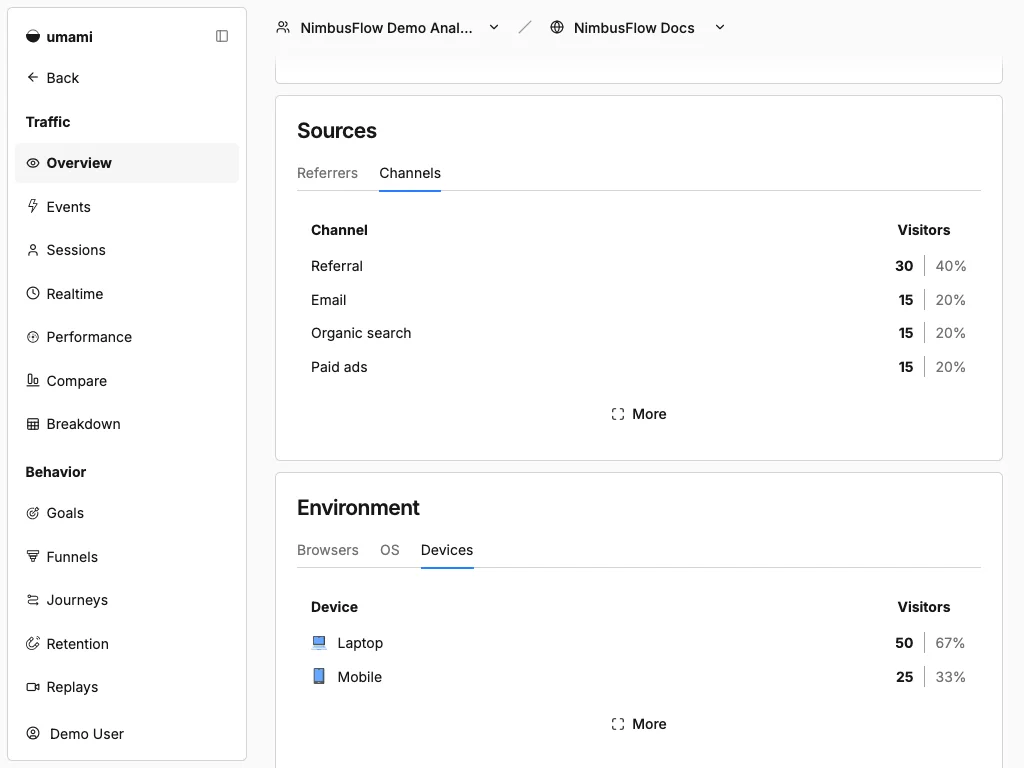
Task: Click the expand icon in Environment More
Action: coord(618,724)
